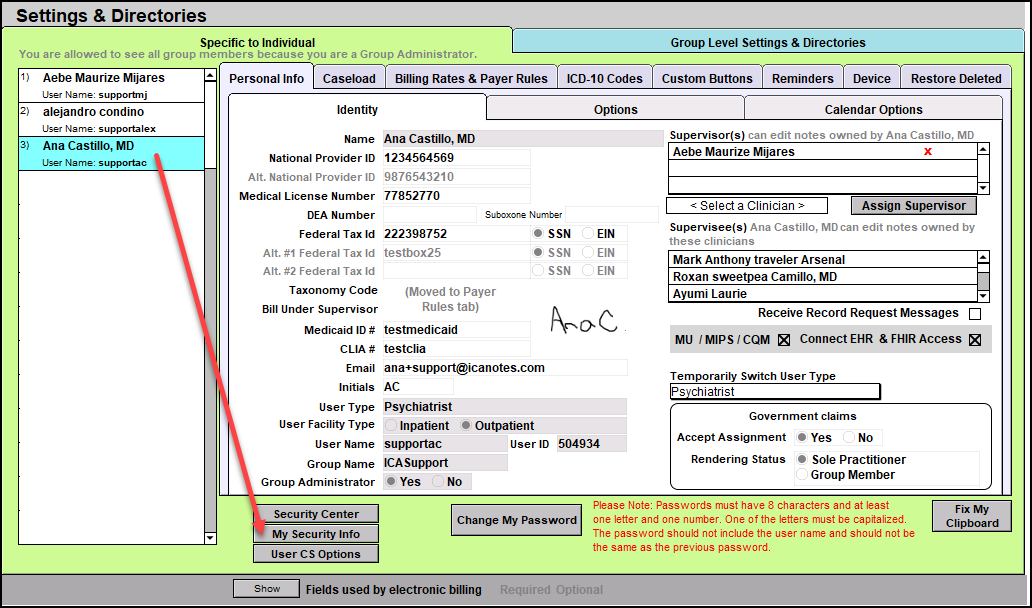This screenshot has height=608, width=1032.
Task: Choose Inpatient user facility type
Action: click(391, 425)
